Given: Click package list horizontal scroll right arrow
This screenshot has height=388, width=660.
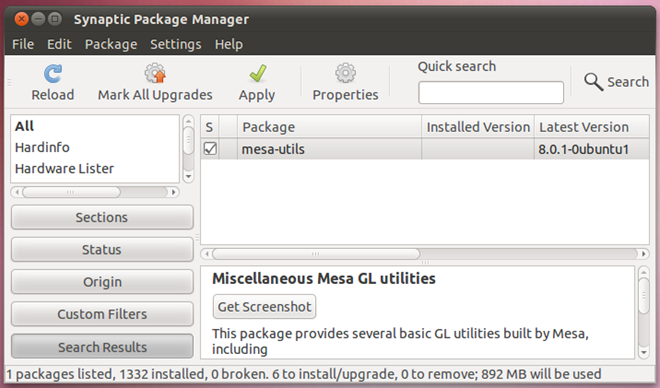Looking at the screenshot, I should (644, 254).
